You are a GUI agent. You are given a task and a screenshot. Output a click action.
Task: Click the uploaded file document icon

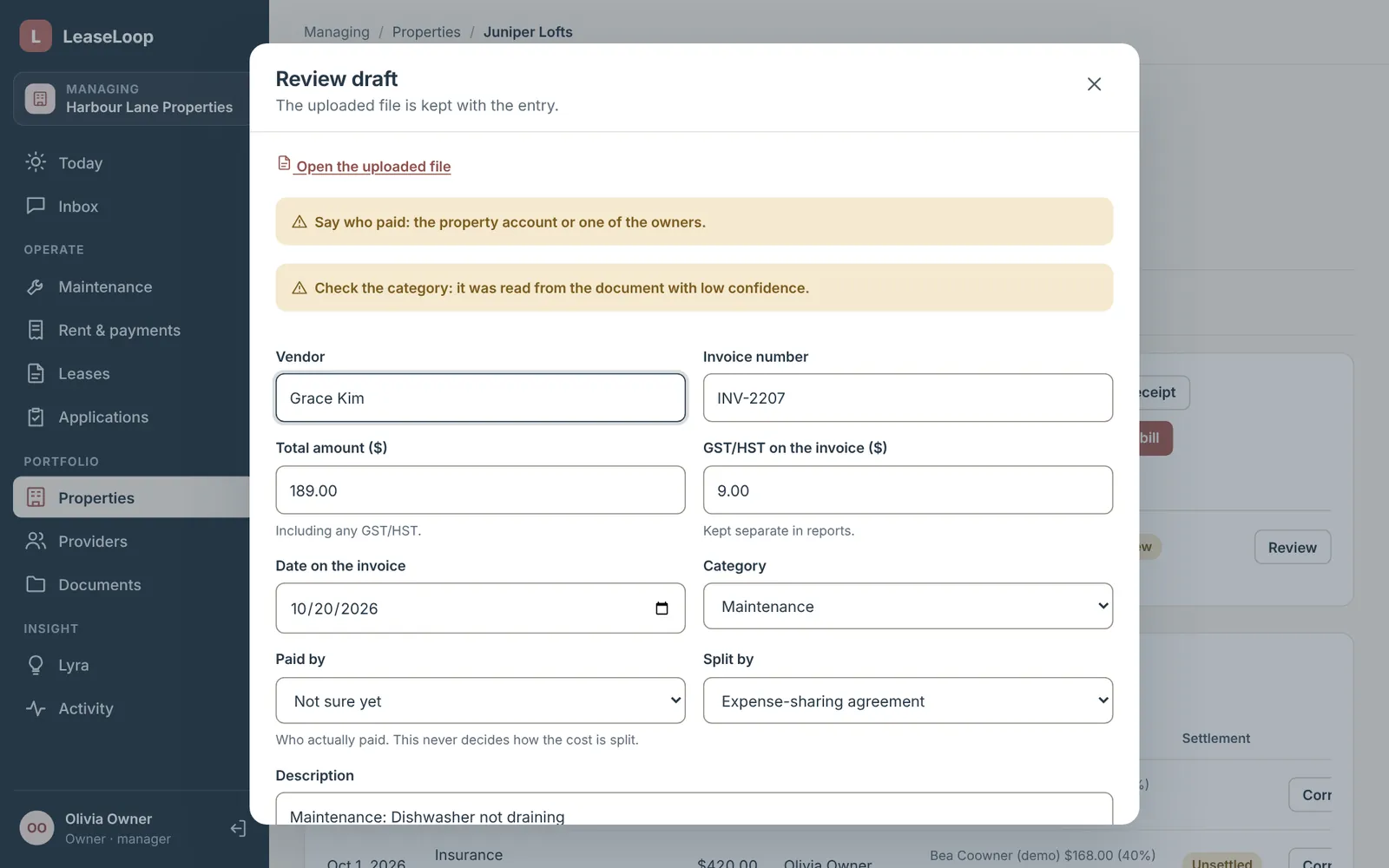pyautogui.click(x=284, y=163)
